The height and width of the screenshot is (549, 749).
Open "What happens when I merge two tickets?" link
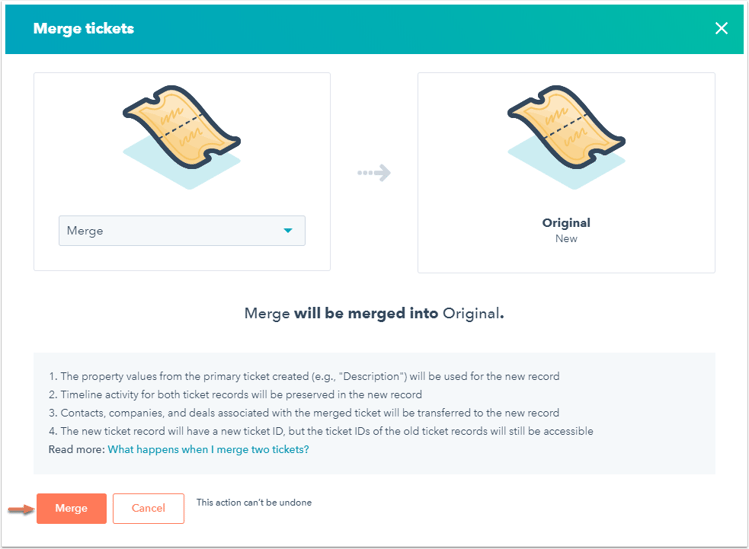tap(208, 450)
